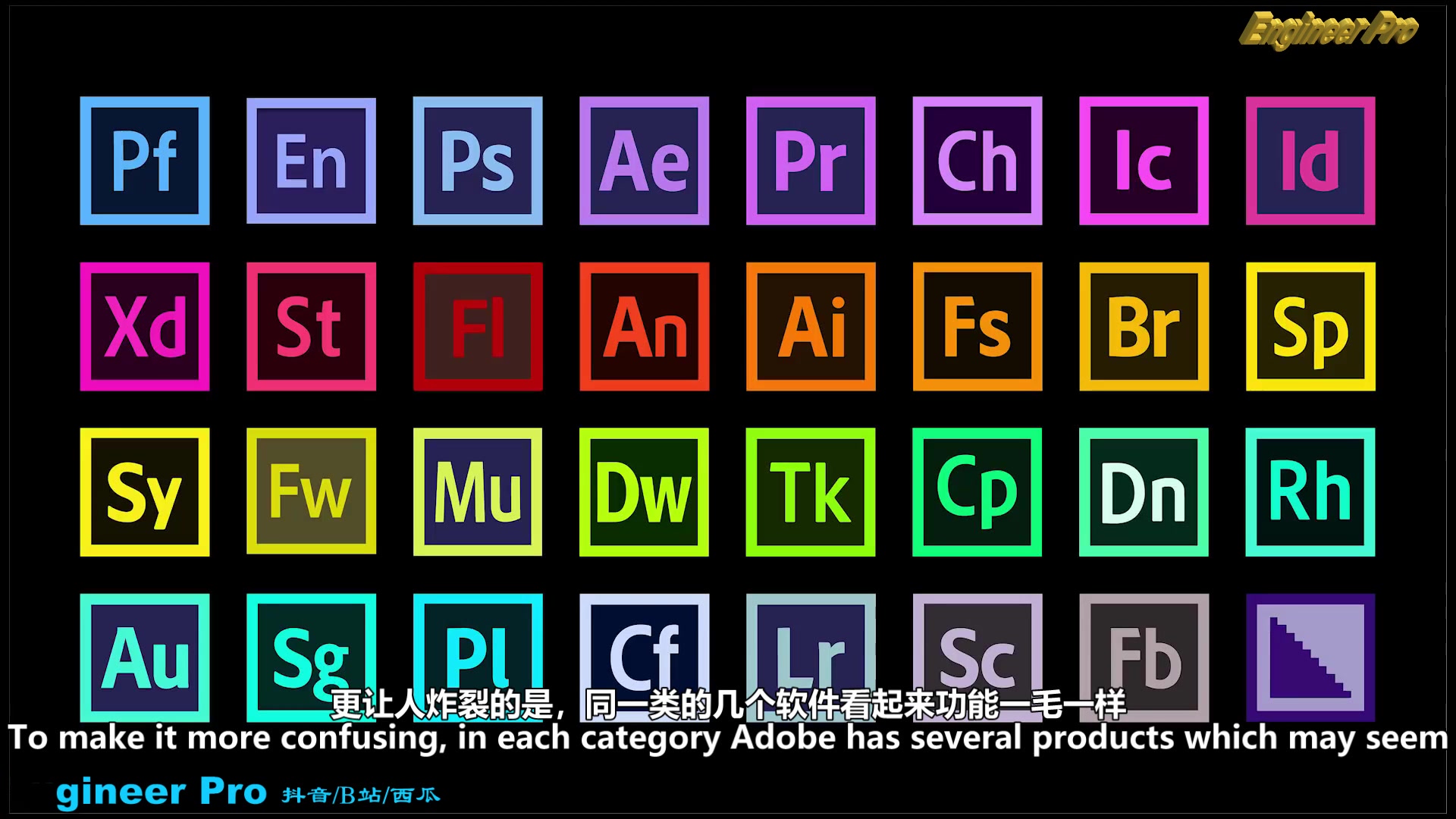Select Adobe Substance (St) icon
This screenshot has width=1456, height=819.
tap(313, 325)
